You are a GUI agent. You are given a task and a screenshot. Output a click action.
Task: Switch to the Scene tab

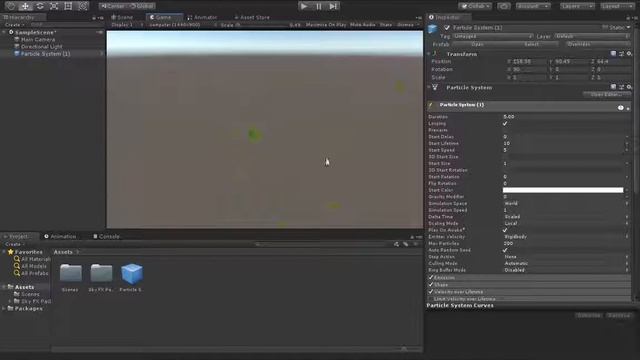pos(122,17)
